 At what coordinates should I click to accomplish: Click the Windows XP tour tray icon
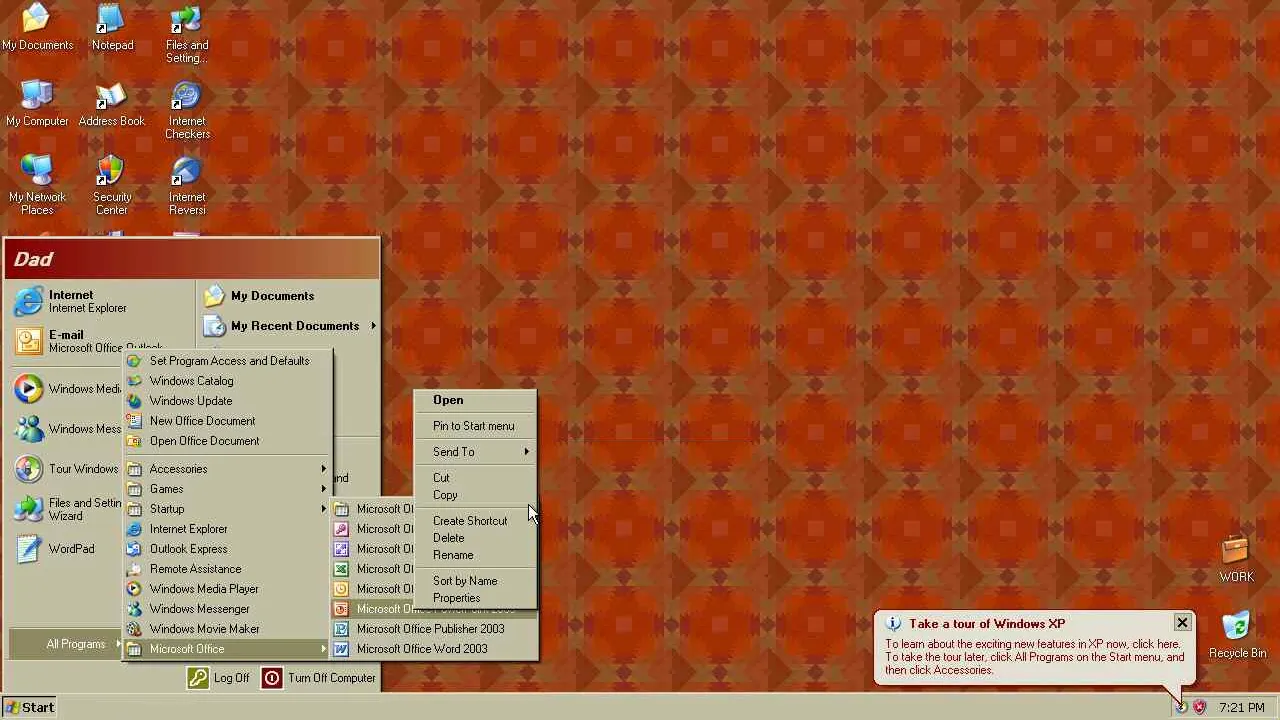click(1181, 707)
